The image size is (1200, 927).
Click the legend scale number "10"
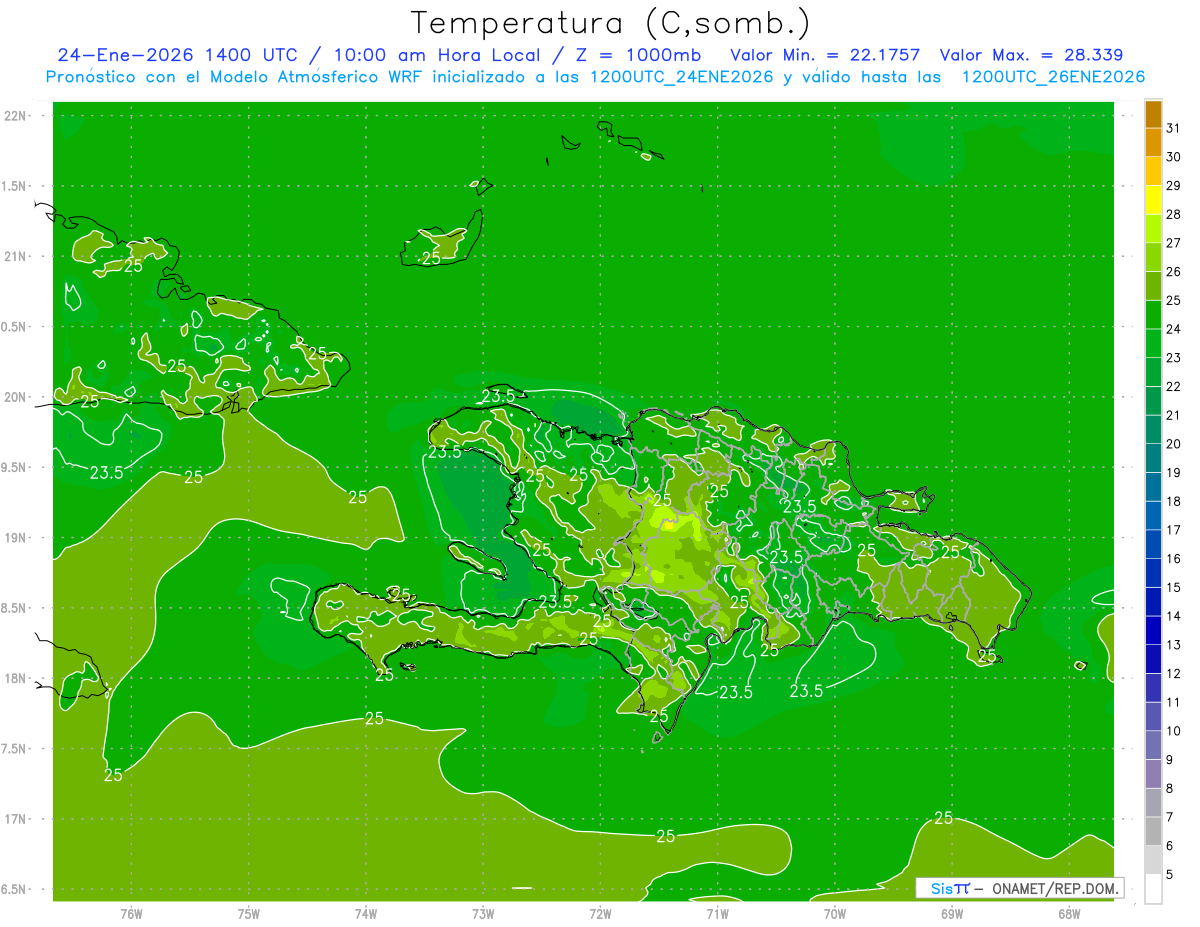point(1173,730)
